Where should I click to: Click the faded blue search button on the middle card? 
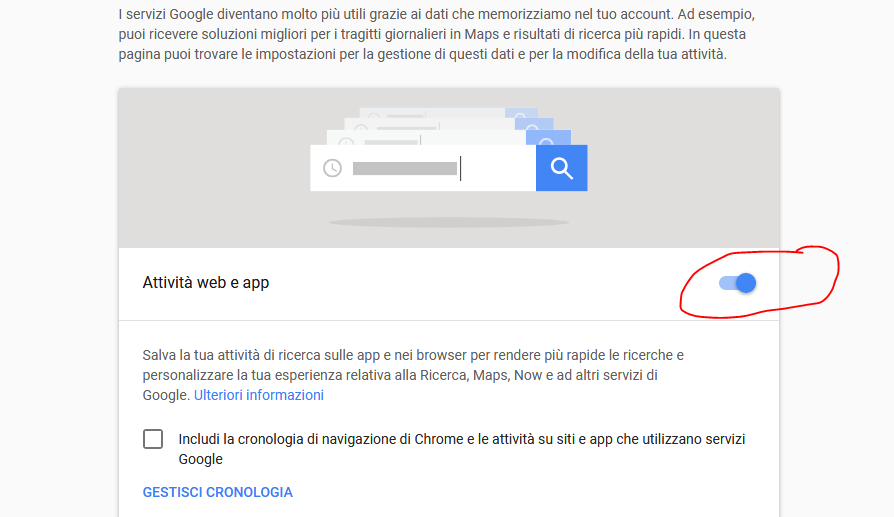click(534, 124)
